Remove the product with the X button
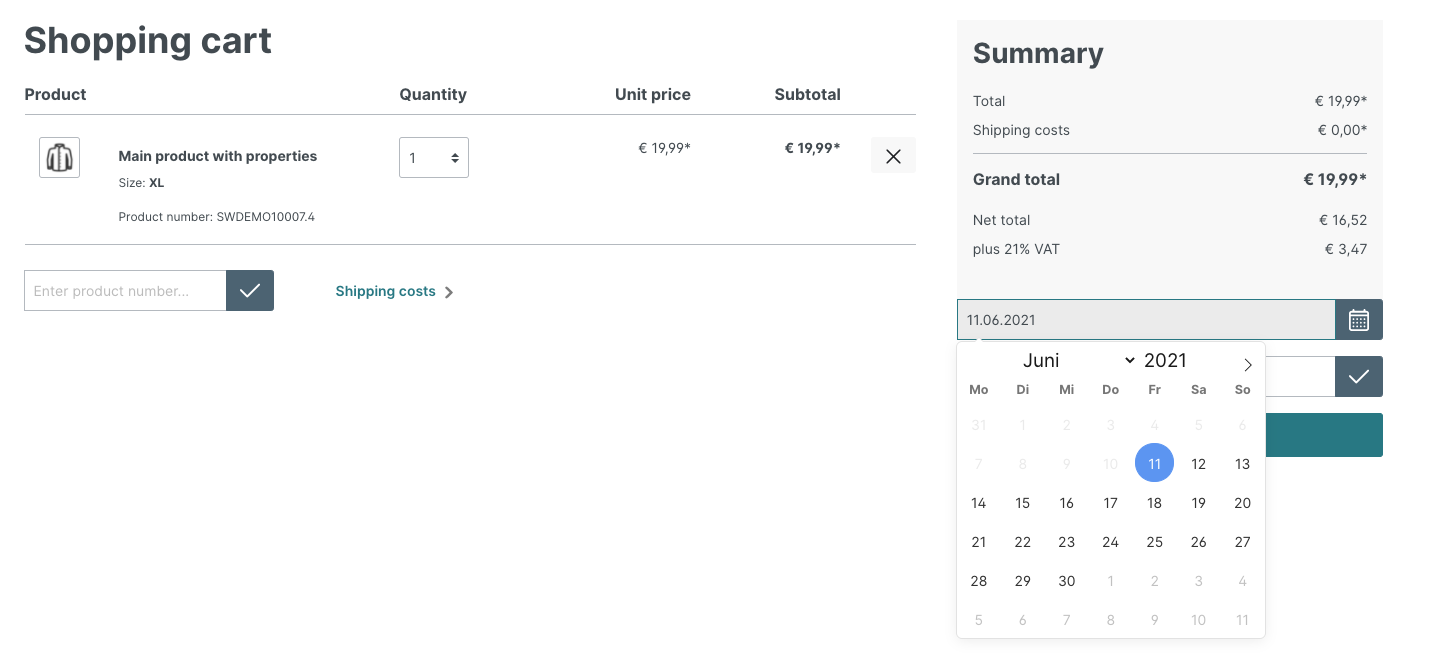Image resolution: width=1443 pixels, height=671 pixels. (x=893, y=156)
